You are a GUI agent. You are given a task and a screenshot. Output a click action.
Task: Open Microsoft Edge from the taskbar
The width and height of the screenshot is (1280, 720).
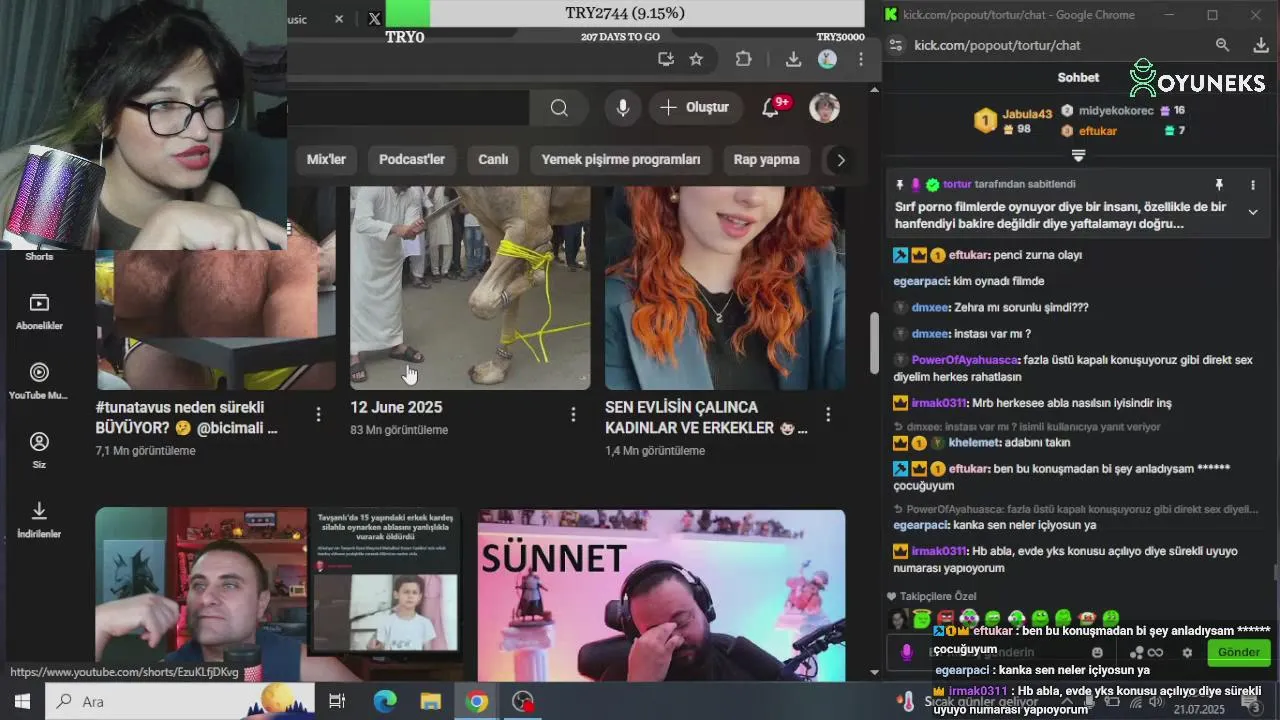point(385,702)
